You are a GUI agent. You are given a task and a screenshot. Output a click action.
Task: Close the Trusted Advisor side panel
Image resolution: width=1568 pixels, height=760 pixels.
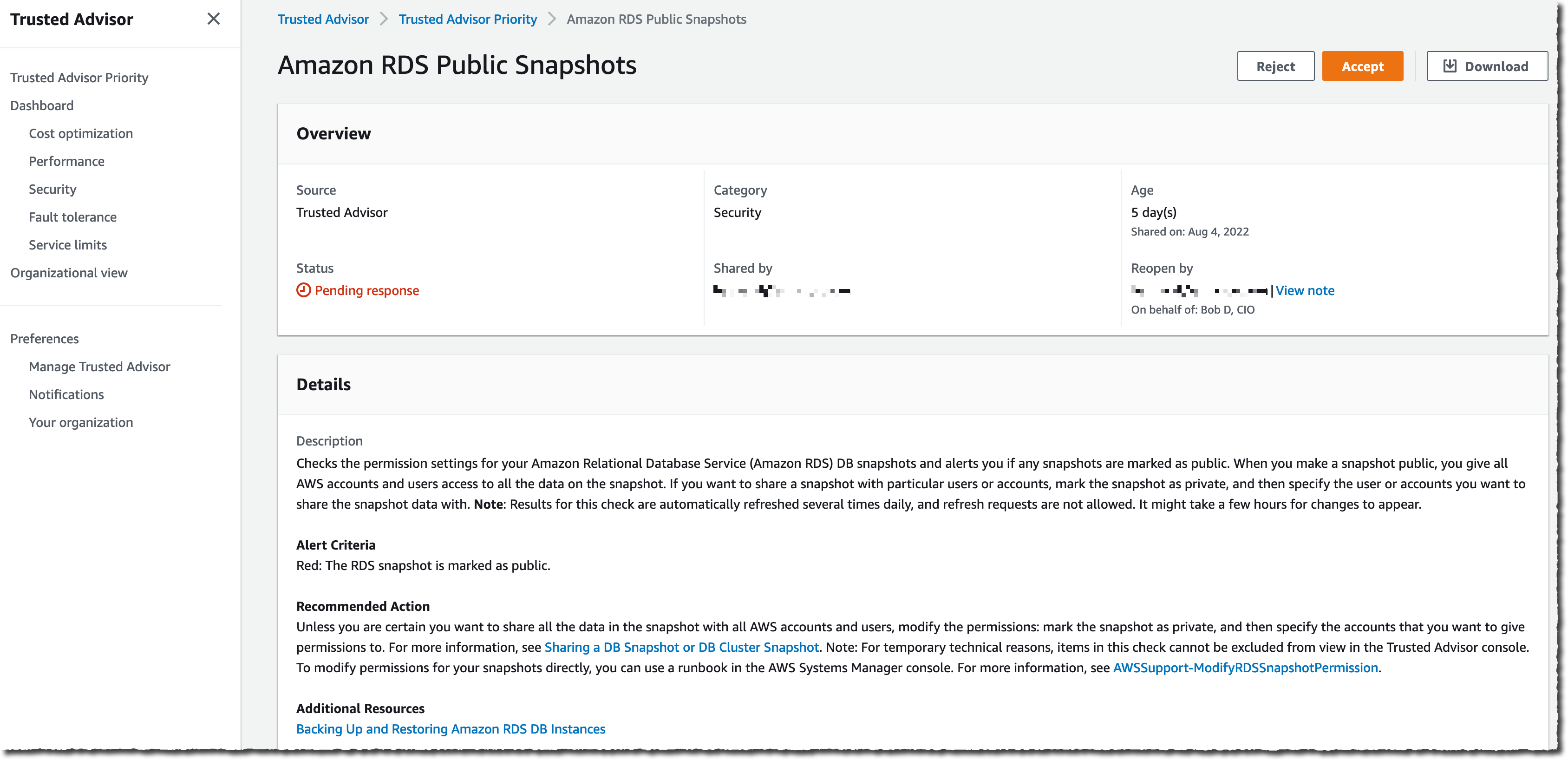213,19
